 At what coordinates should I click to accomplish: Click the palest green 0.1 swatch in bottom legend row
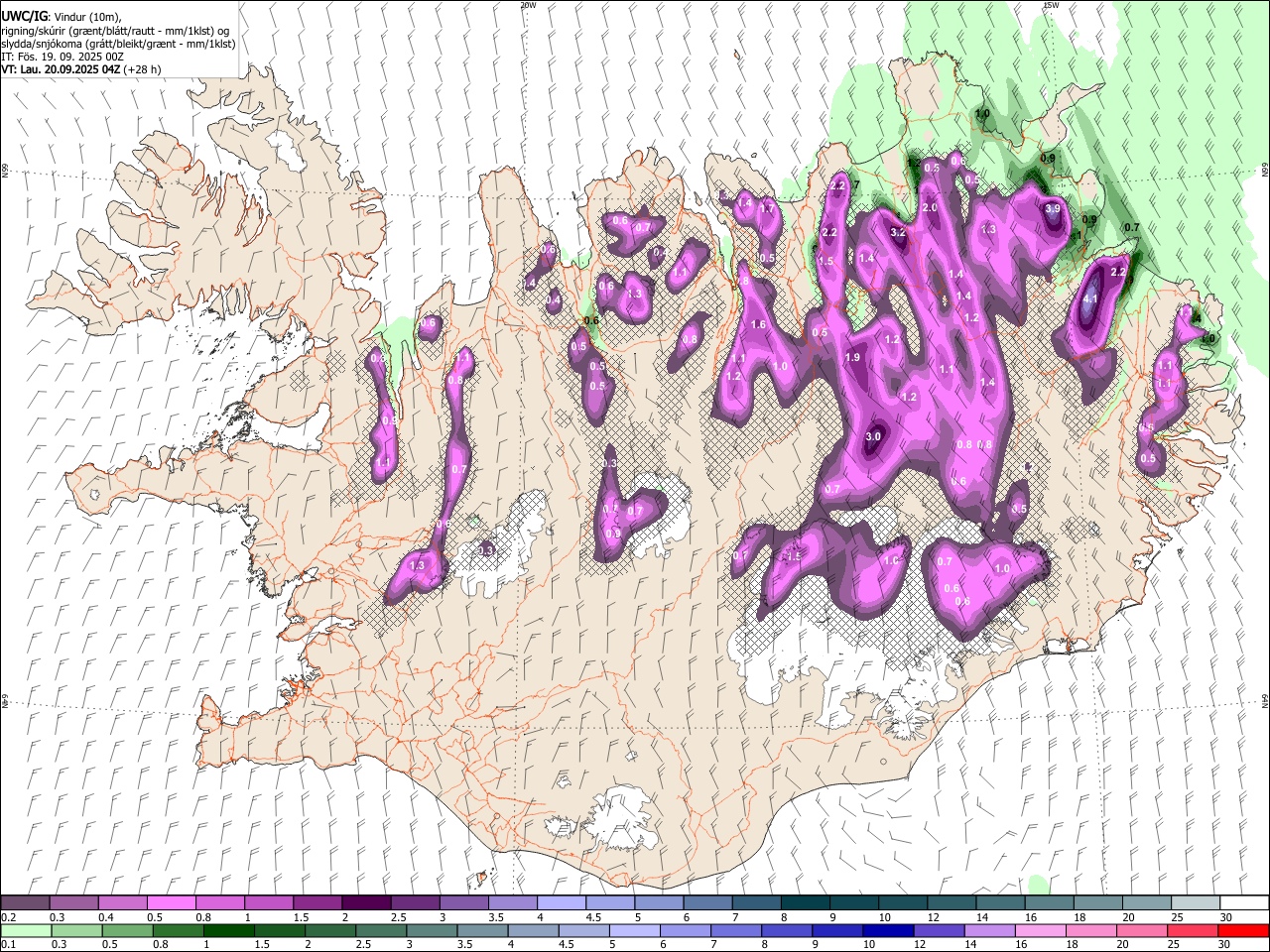pyautogui.click(x=26, y=930)
